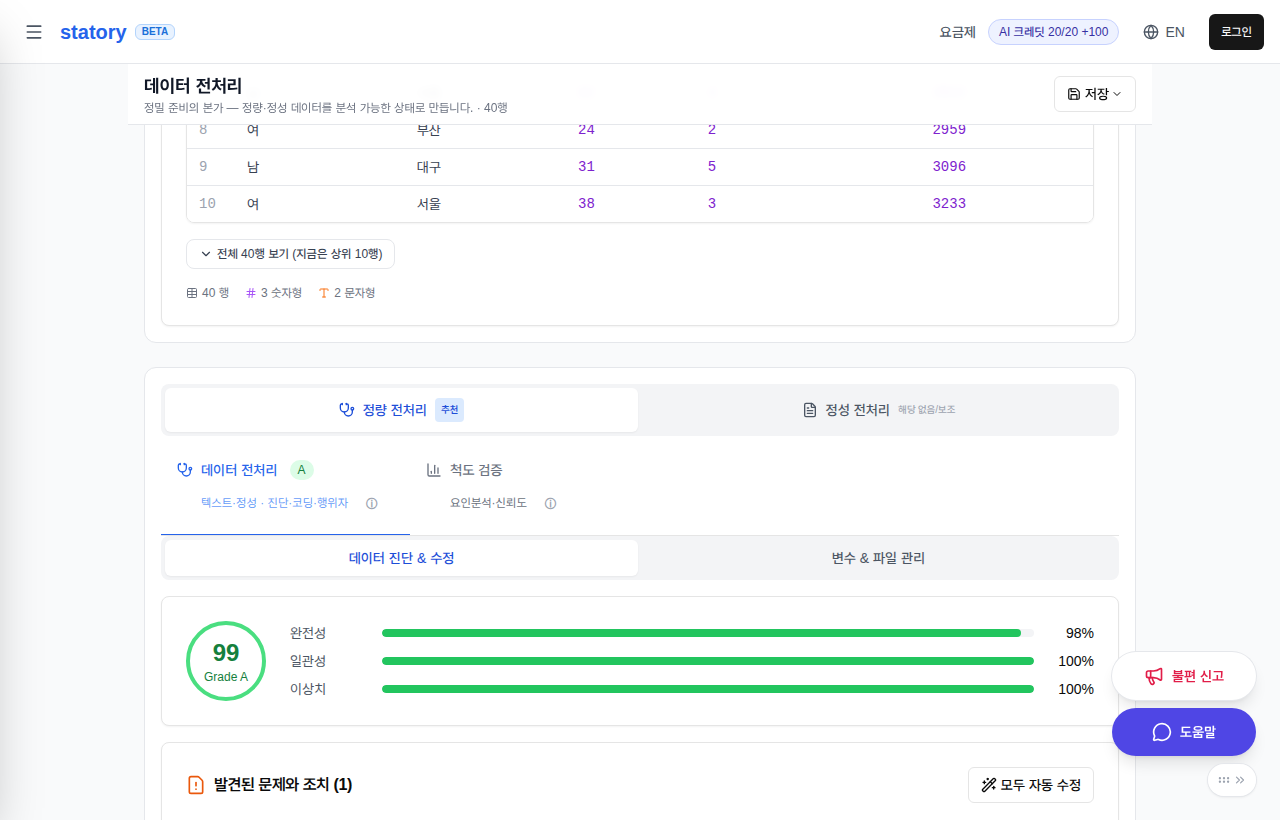Viewport: 1280px width, 820px height.
Task: Click the 추천 badge
Action: pos(449,410)
